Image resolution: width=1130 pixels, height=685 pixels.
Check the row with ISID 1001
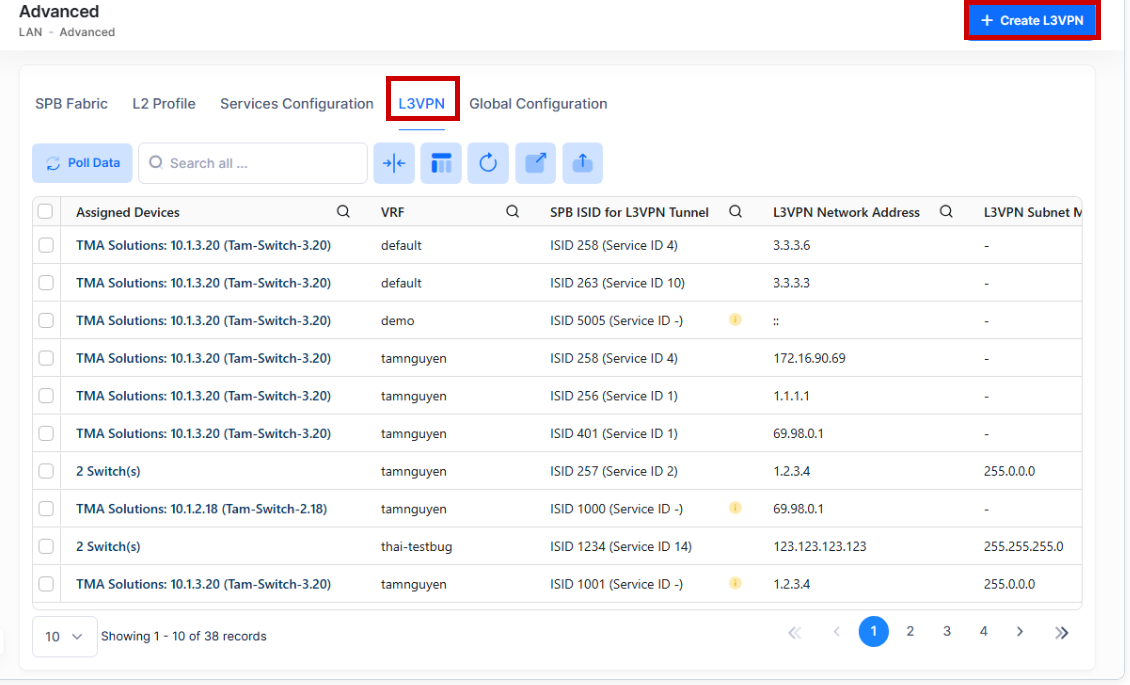[x=46, y=583]
